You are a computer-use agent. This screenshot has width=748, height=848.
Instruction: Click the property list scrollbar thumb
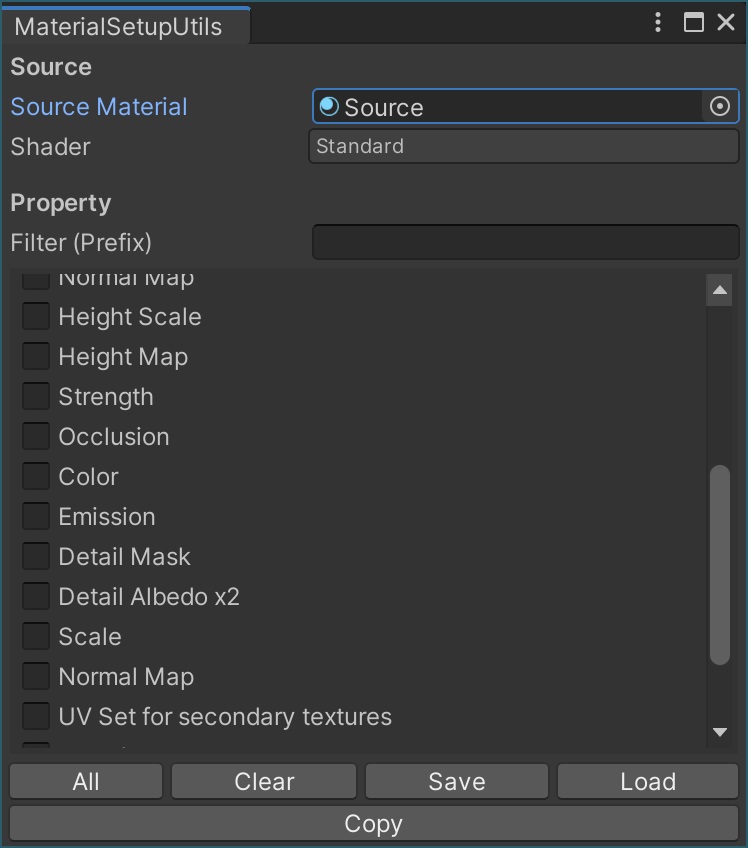coord(720,564)
